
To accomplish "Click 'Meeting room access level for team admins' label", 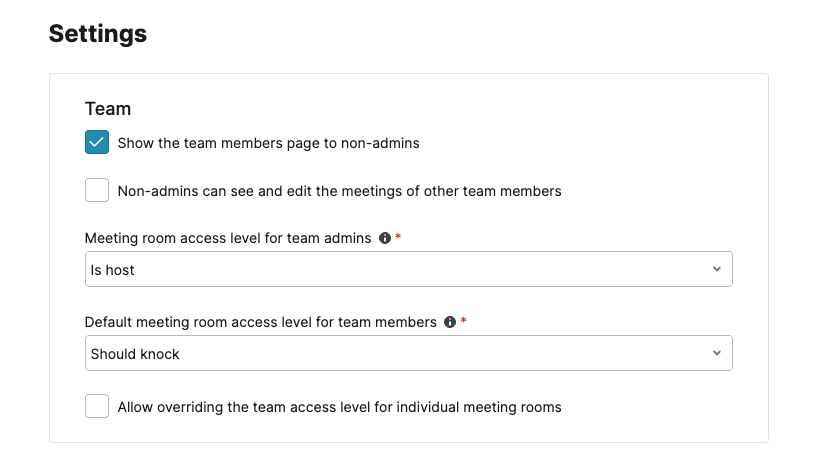I will (x=228, y=239).
